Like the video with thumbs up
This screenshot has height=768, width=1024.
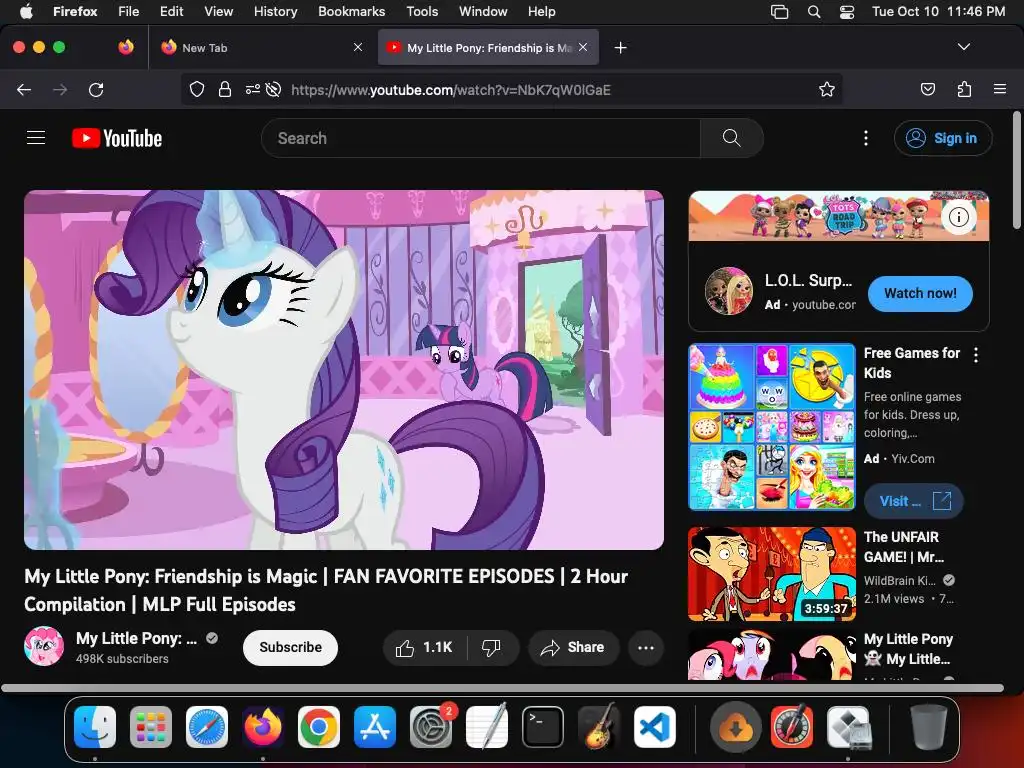pos(424,647)
